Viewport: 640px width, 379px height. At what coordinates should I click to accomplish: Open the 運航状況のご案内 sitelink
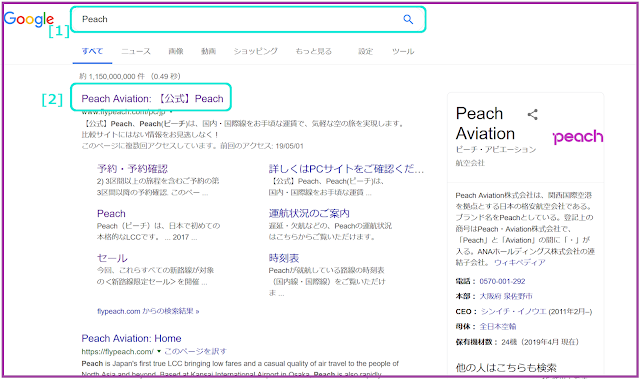pyautogui.click(x=309, y=213)
